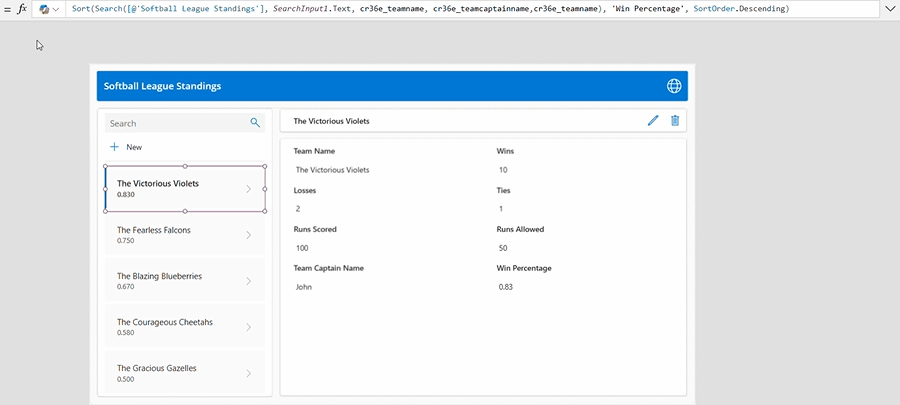This screenshot has width=900, height=405.
Task: Open details chevron for The Courageous Cheetahs
Action: (x=248, y=327)
